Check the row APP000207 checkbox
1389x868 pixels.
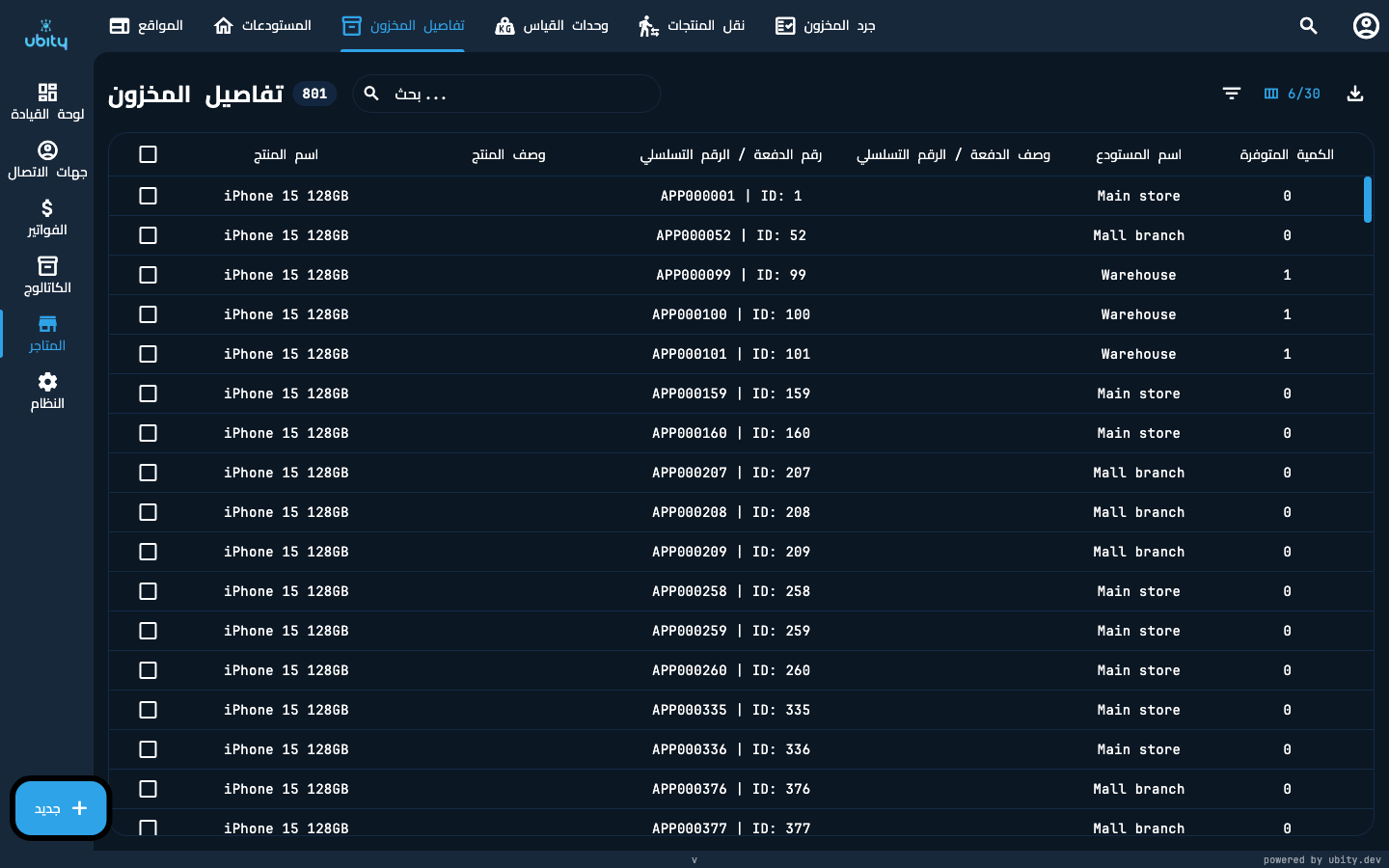(x=148, y=473)
